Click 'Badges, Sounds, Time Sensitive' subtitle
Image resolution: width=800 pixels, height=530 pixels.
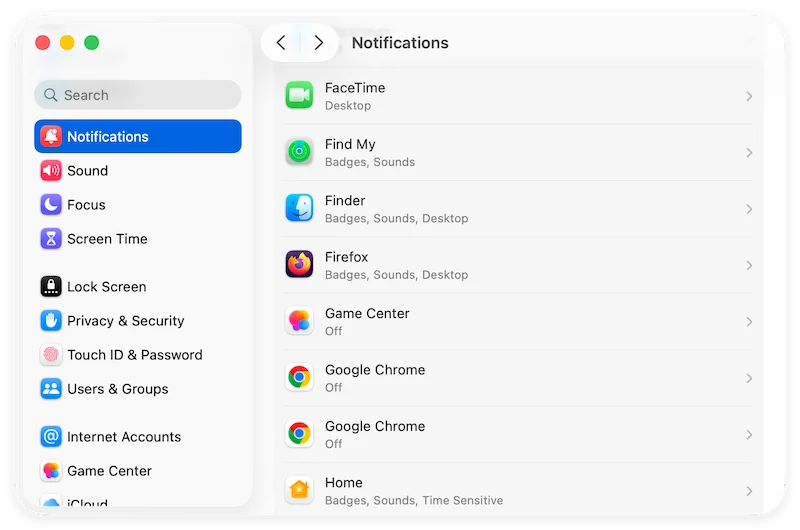(414, 500)
